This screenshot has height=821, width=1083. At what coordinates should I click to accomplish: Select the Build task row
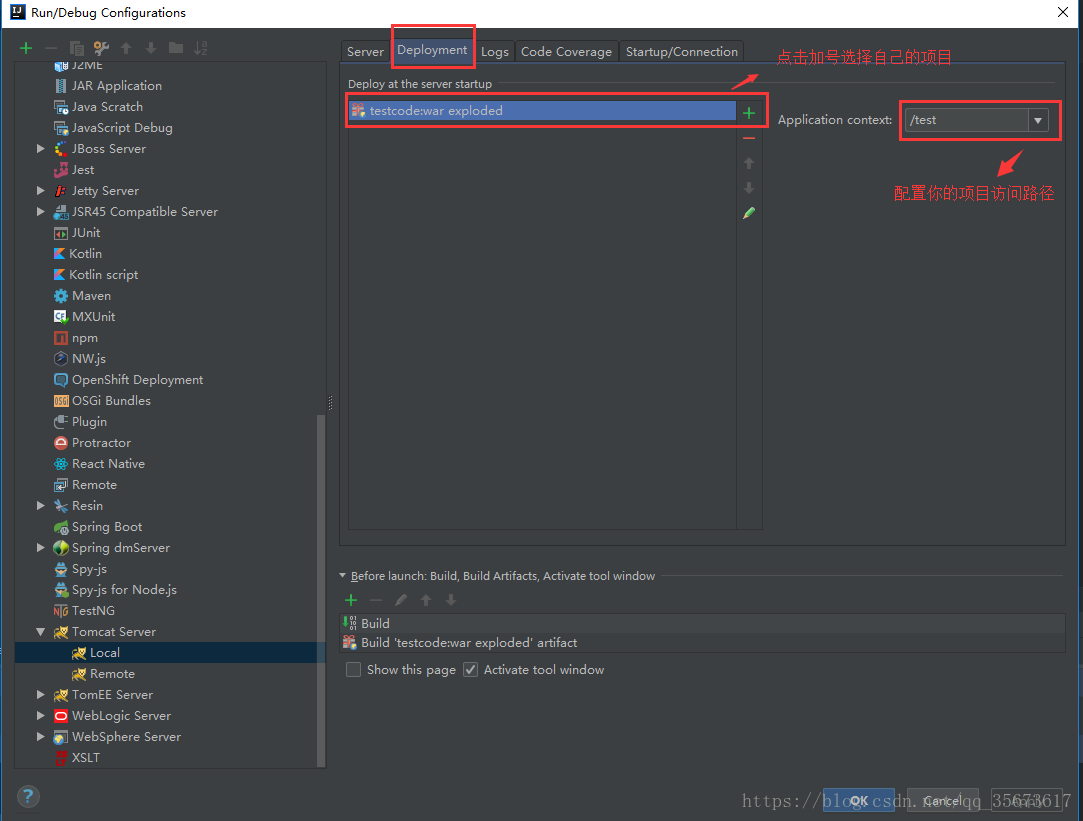703,624
